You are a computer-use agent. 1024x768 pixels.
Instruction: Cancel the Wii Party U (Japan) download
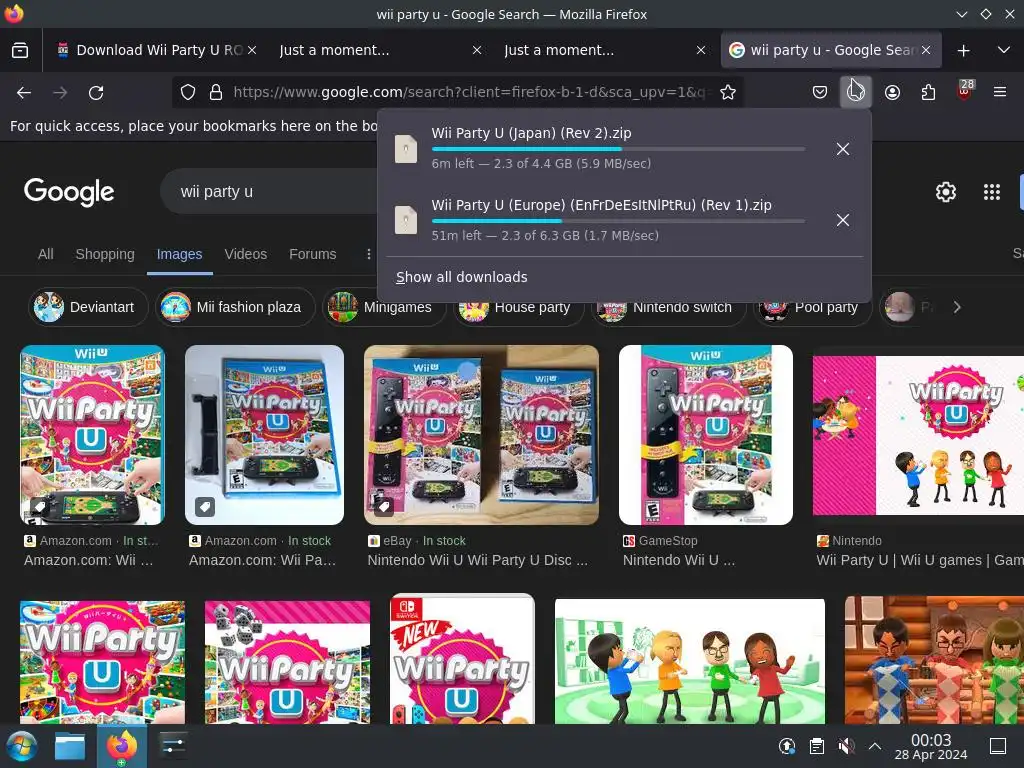[842, 149]
